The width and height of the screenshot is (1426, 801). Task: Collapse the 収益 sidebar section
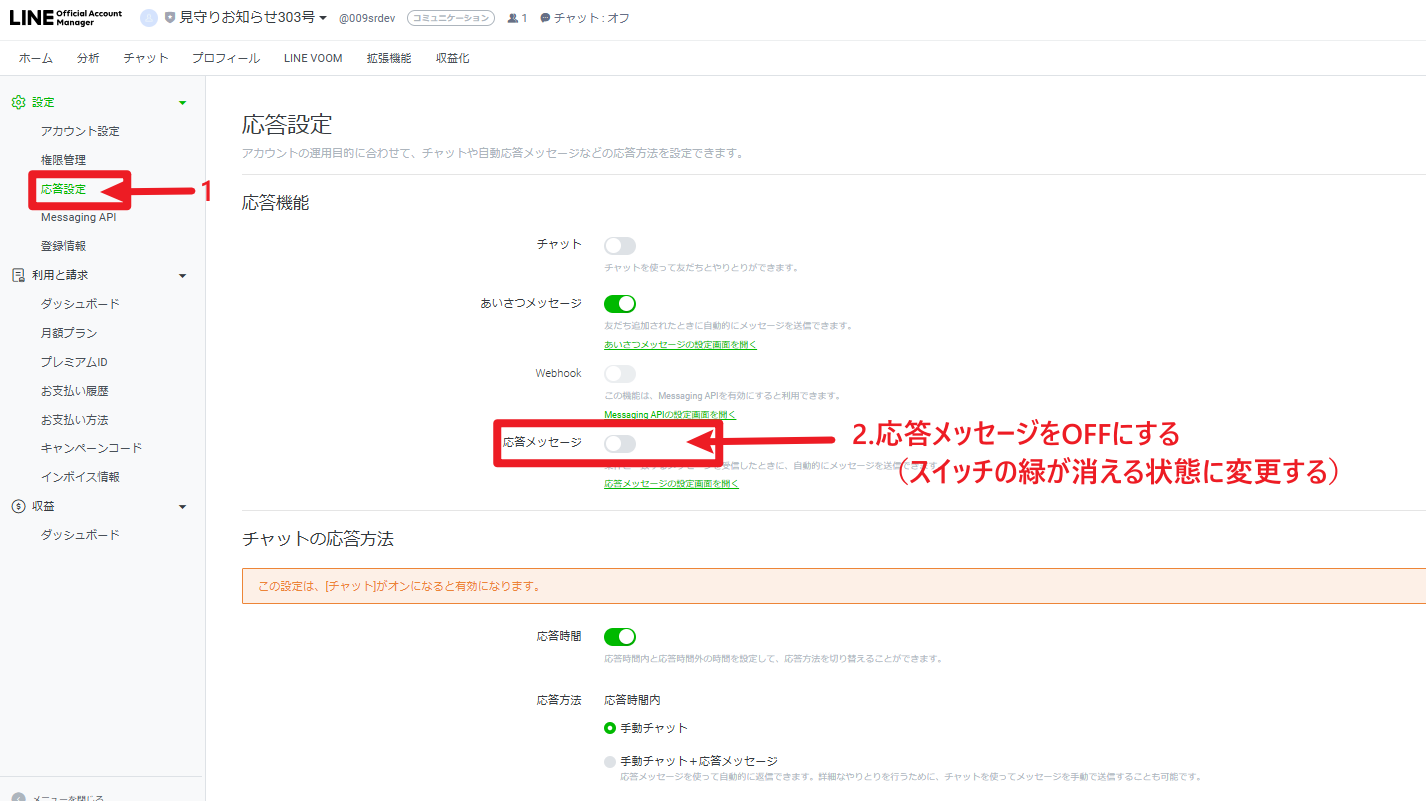coord(182,507)
